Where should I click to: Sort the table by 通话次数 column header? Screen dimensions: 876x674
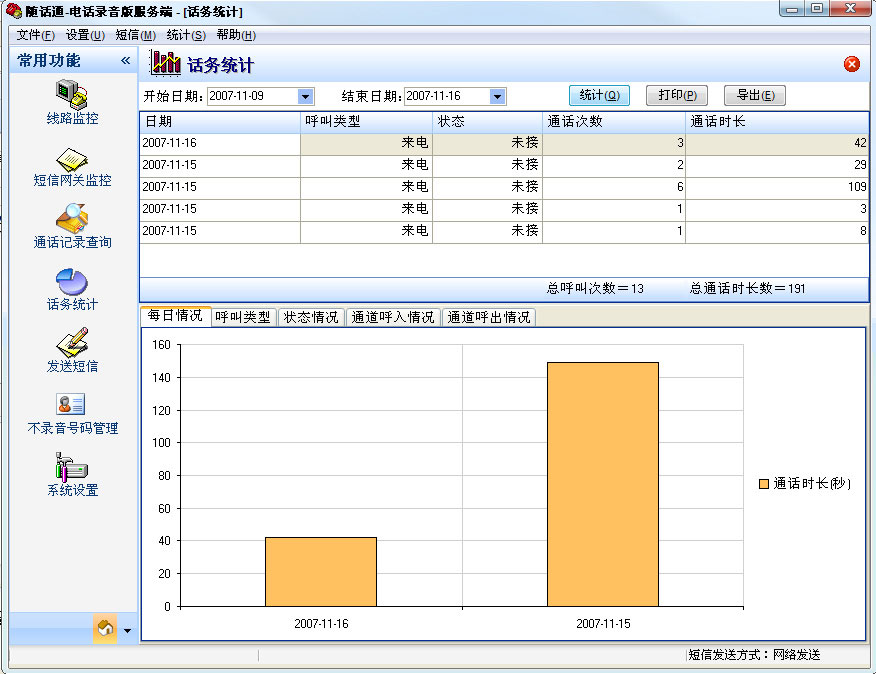click(x=614, y=121)
